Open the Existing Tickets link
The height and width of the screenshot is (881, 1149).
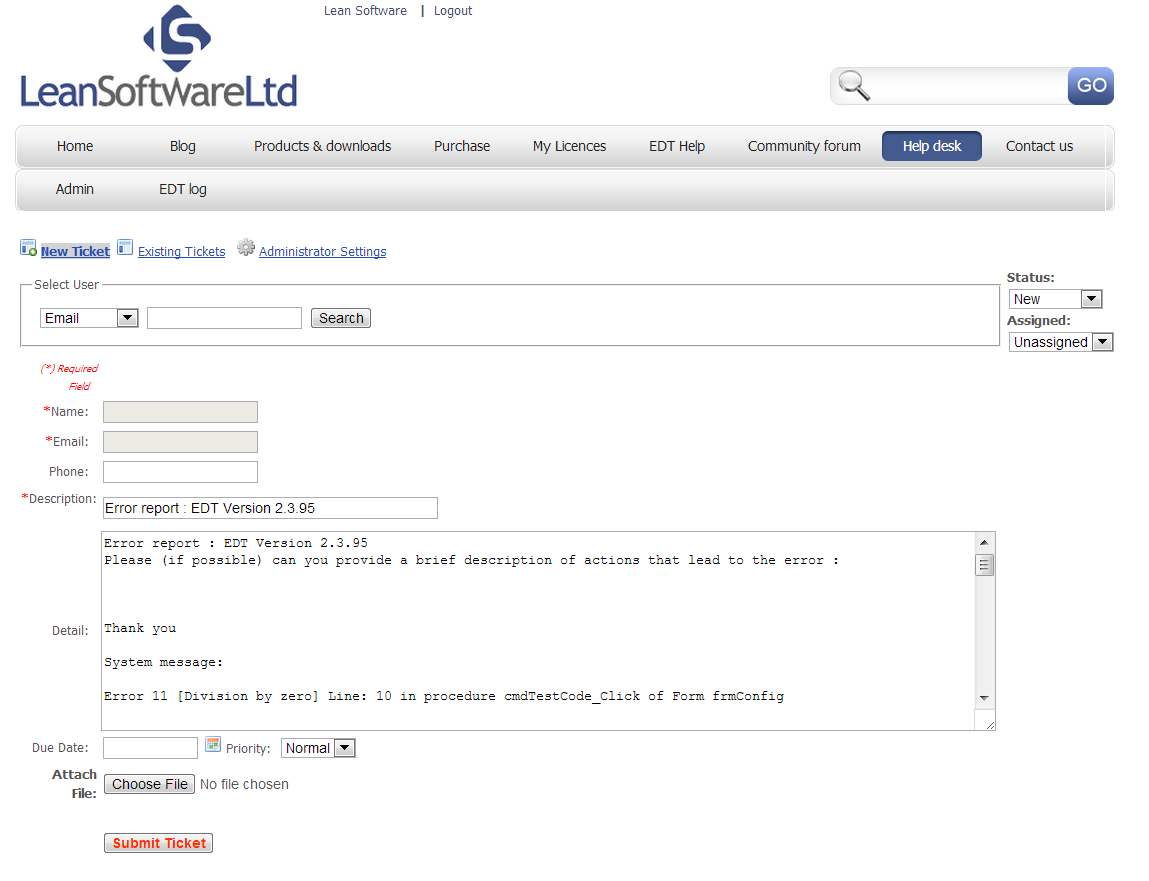tap(182, 251)
